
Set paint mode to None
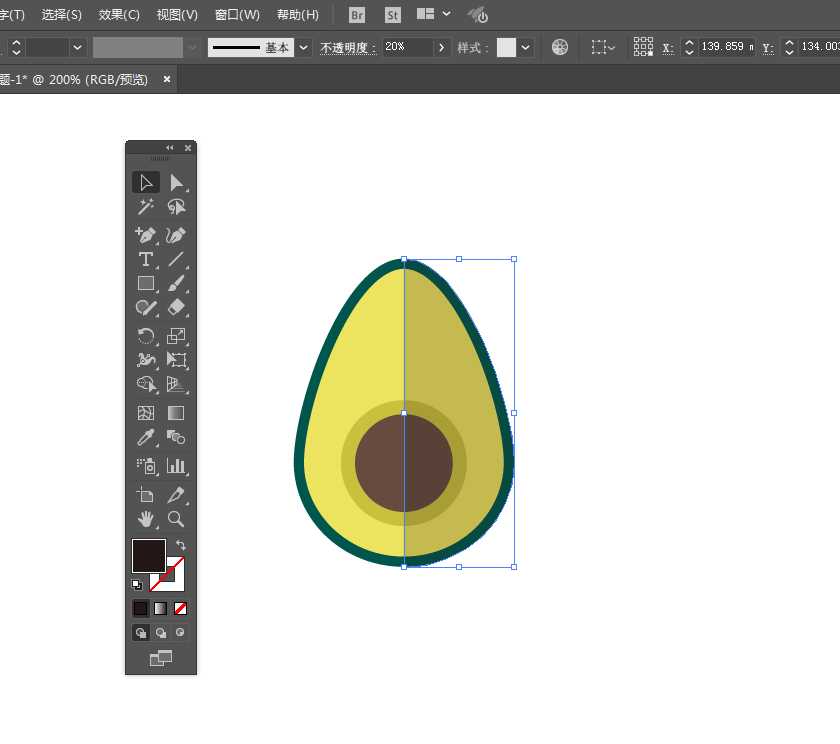[180, 608]
